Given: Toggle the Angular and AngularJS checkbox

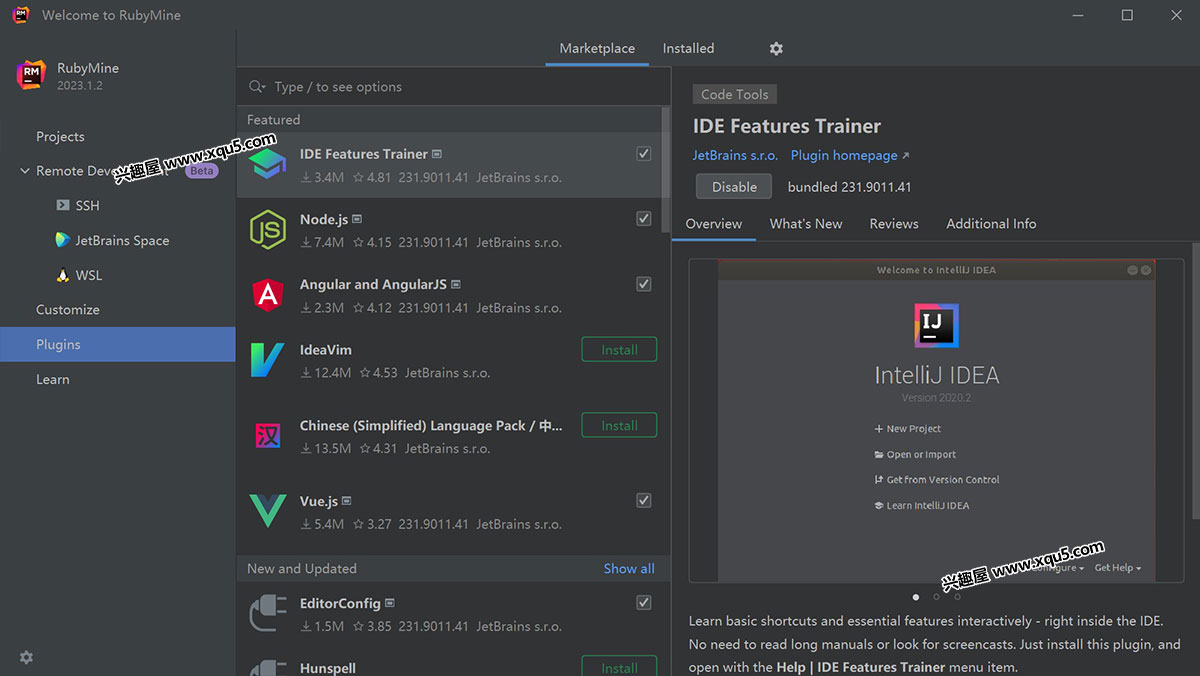Looking at the screenshot, I should pos(644,284).
